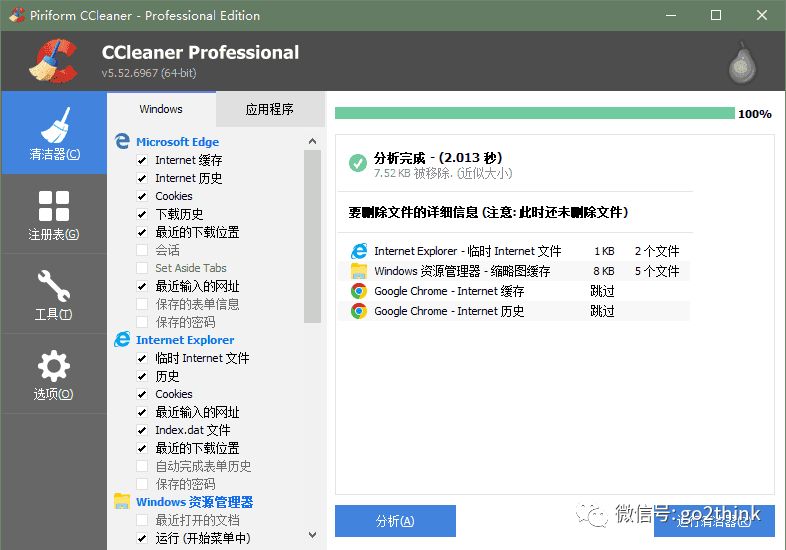
Task: Uncheck IE 最近输入的网址 checkbox
Action: pyautogui.click(x=142, y=412)
